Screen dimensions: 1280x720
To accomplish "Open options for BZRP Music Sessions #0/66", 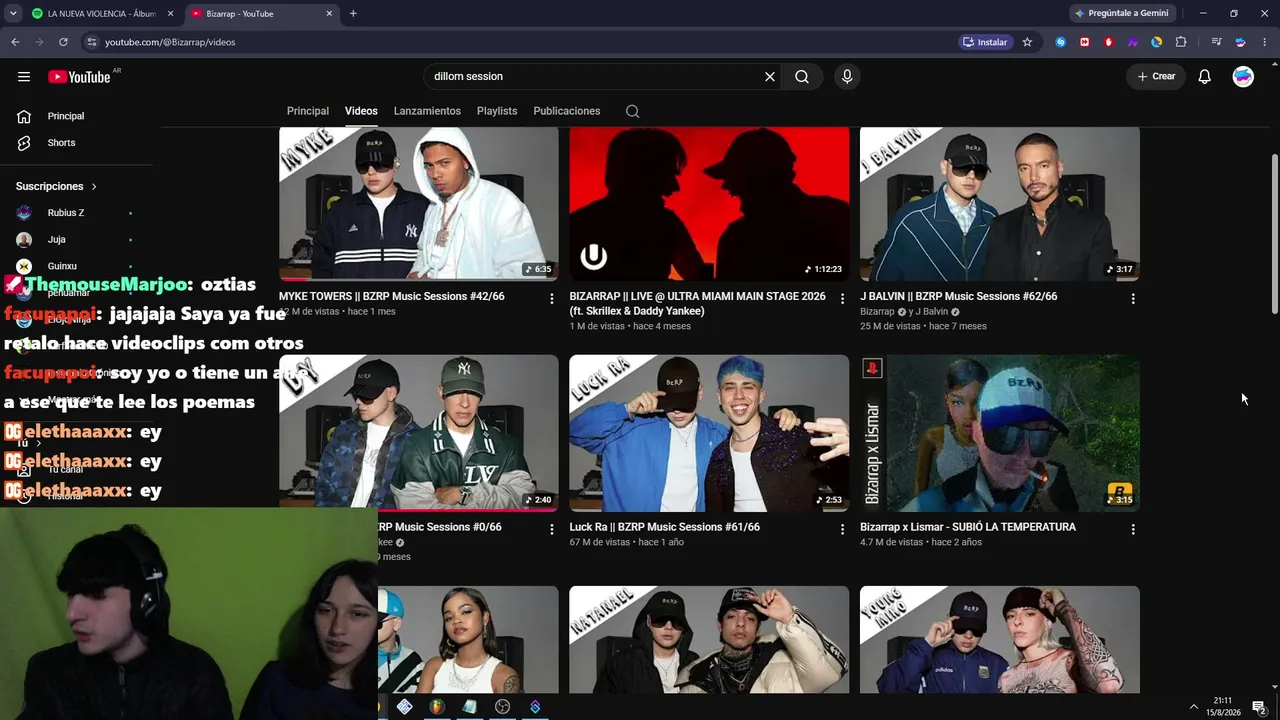I will (x=552, y=529).
